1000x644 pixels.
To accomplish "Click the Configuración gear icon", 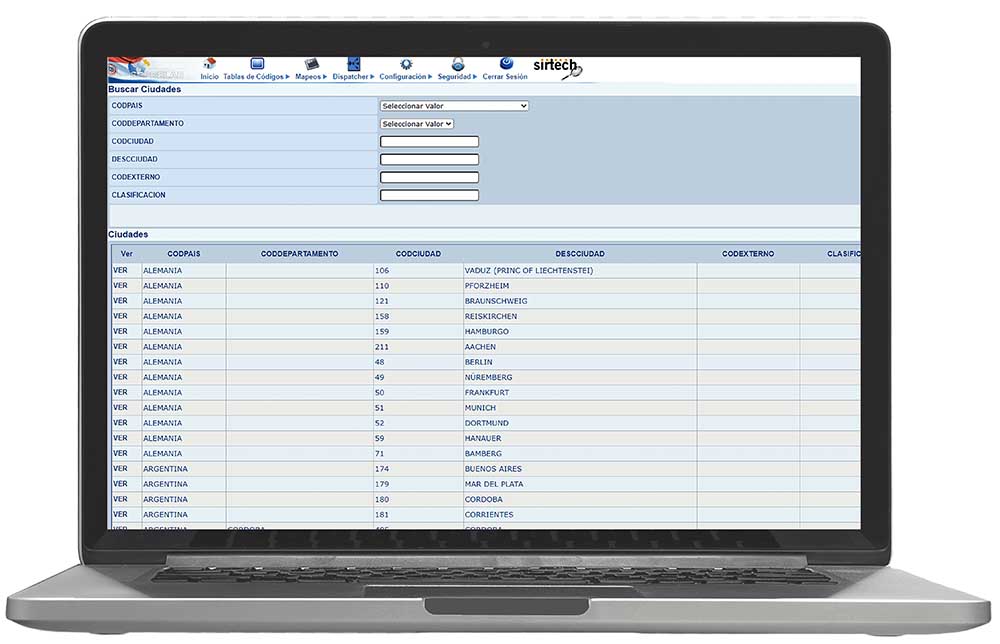I will [406, 65].
